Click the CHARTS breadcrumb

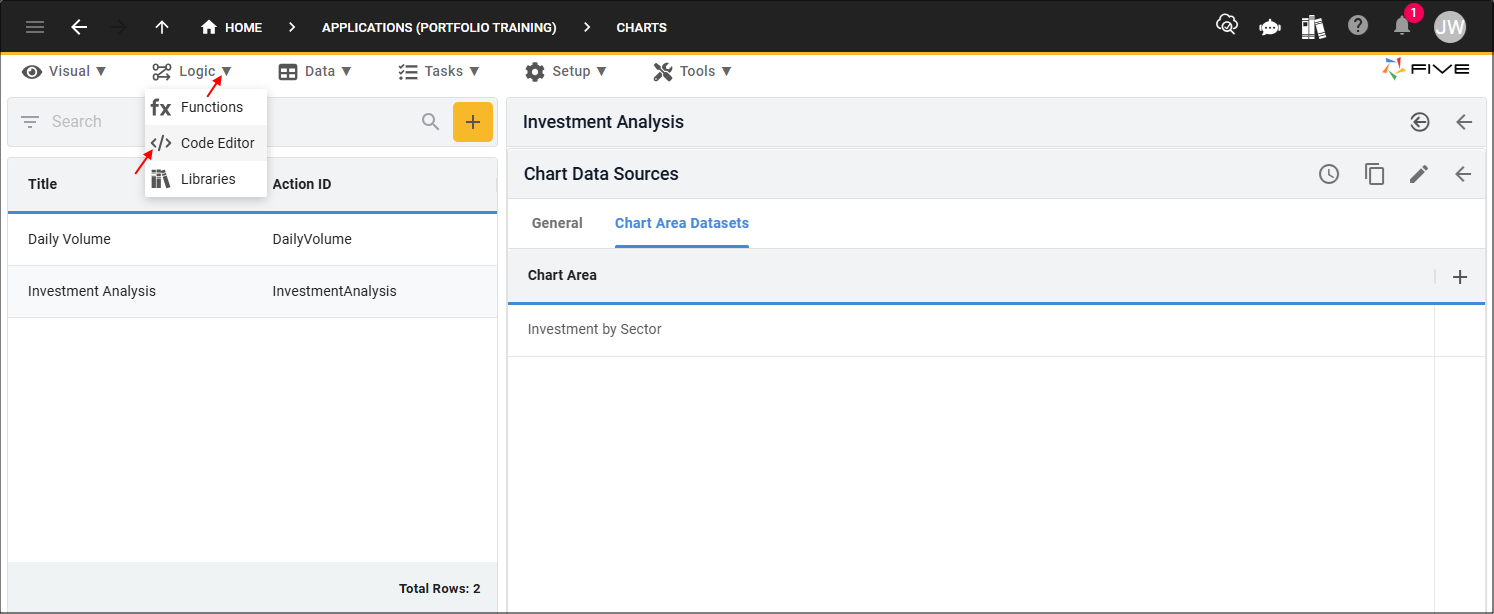pyautogui.click(x=641, y=27)
